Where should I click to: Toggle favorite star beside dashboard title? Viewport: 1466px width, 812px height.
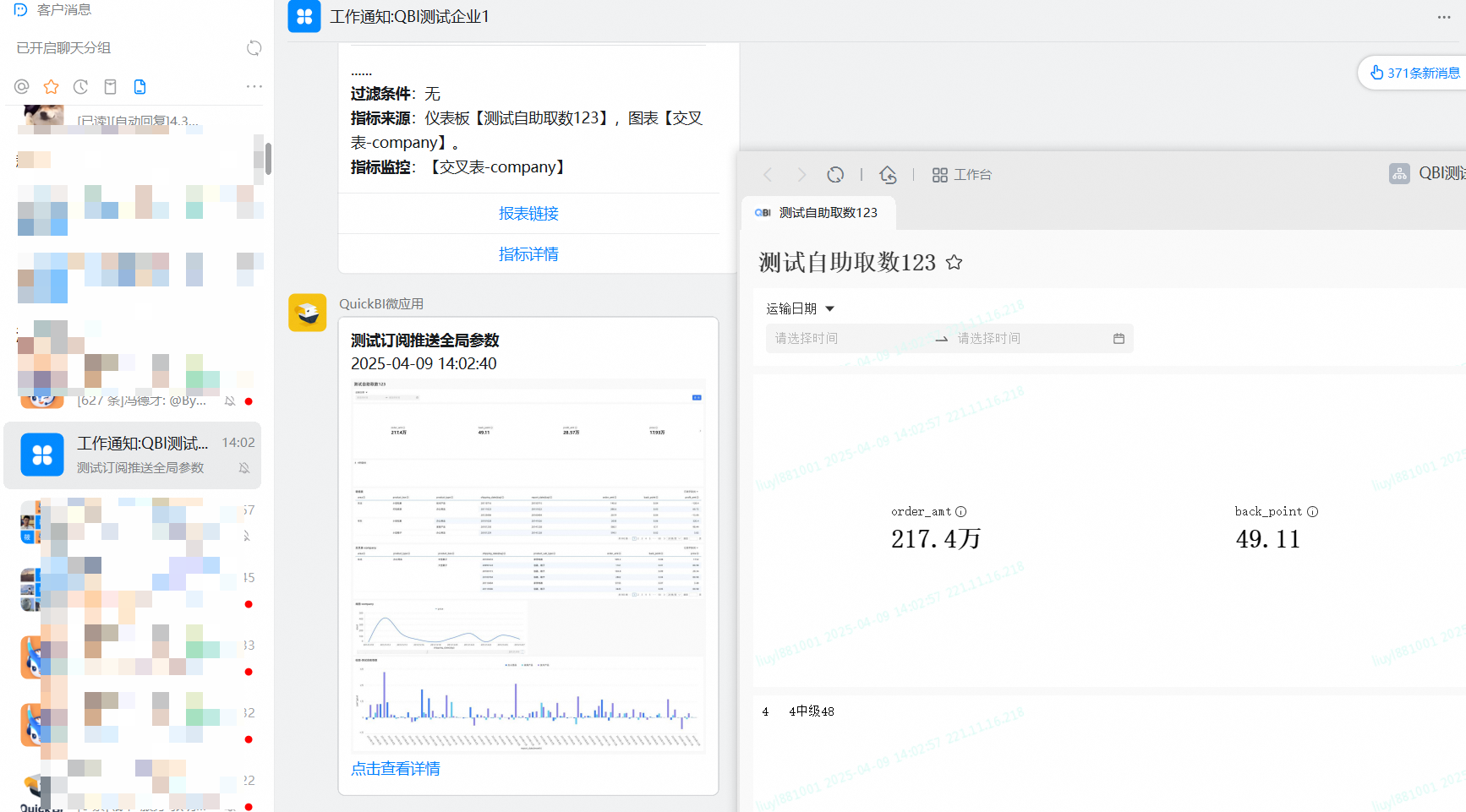coord(955,262)
